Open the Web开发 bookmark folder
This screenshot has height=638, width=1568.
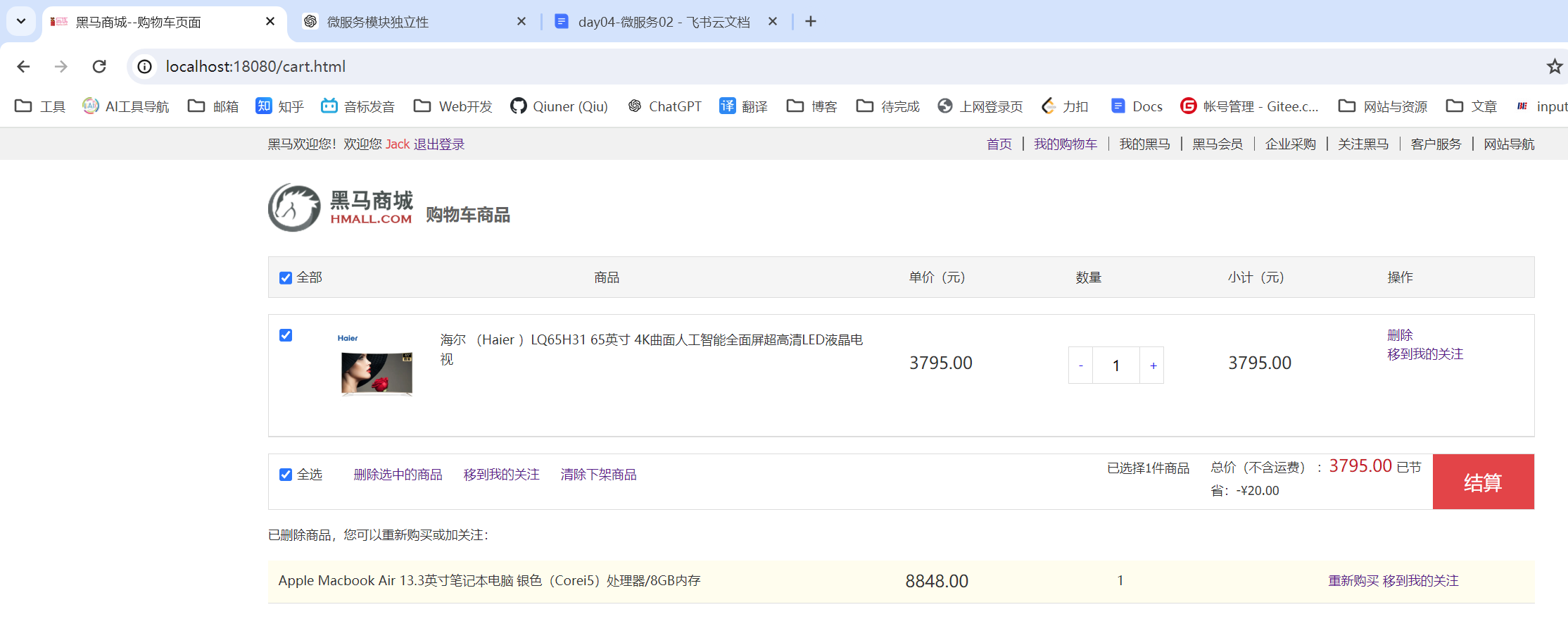(x=453, y=106)
